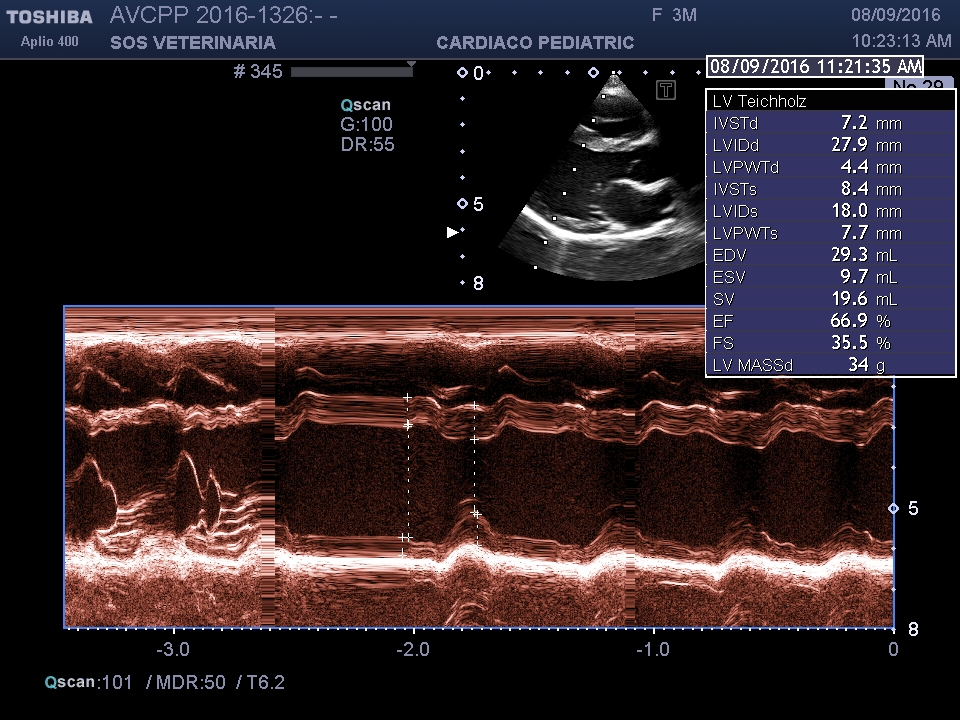This screenshot has width=960, height=720.
Task: Select the LV Teichholz panel title
Action: tap(760, 101)
